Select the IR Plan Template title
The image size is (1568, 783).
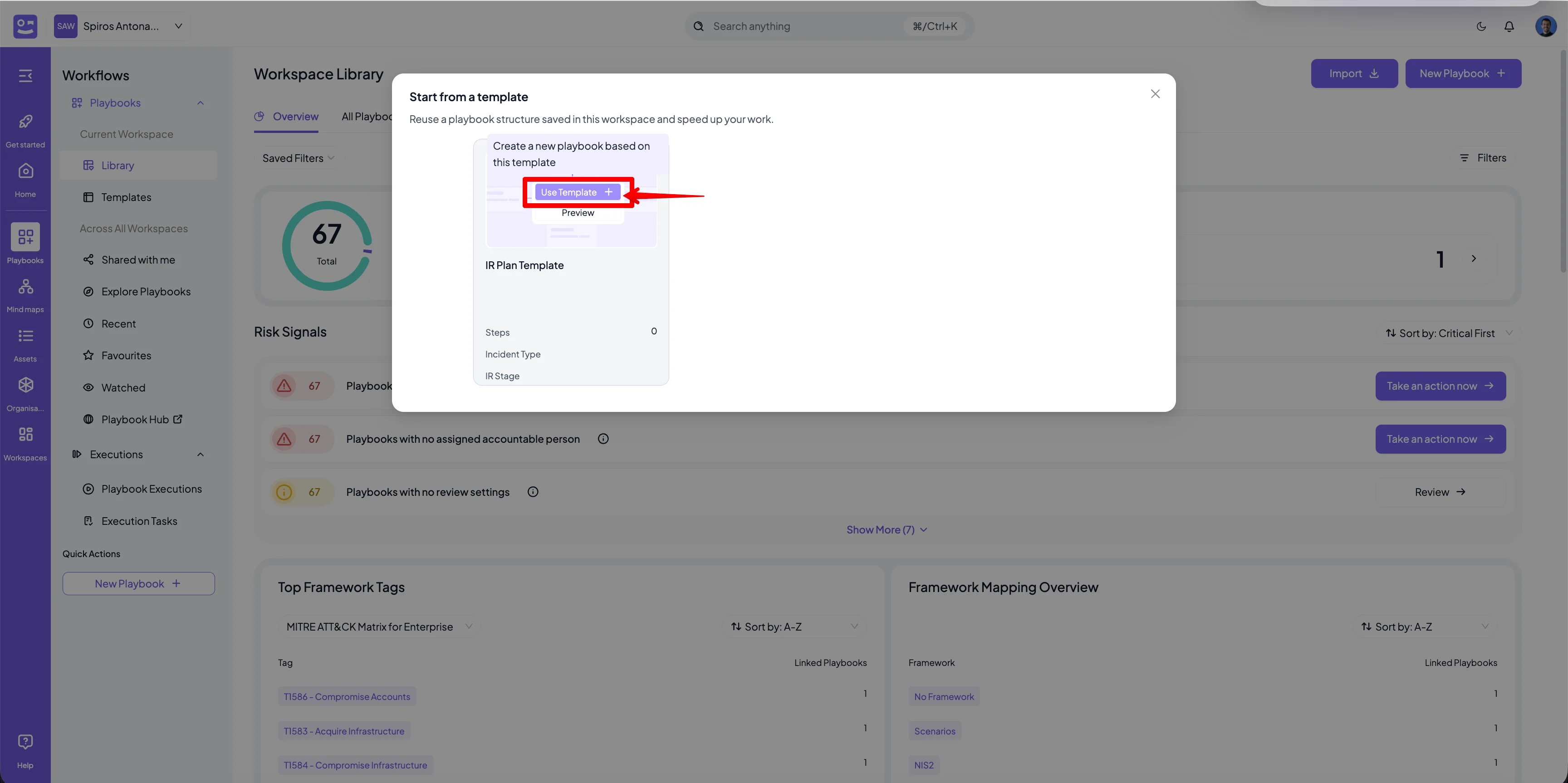pos(524,265)
